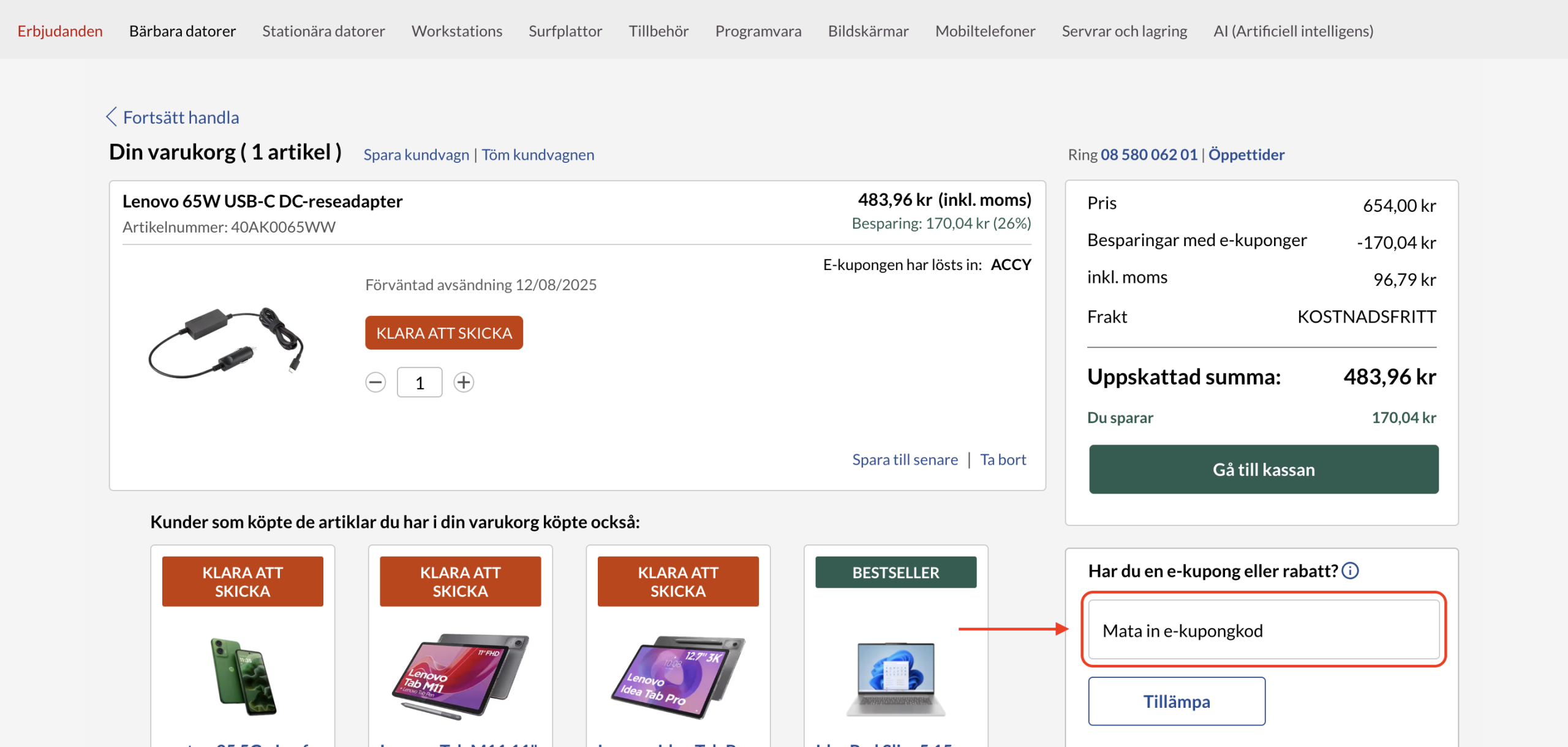Click the Mata in e-kupongkod field

[1264, 630]
